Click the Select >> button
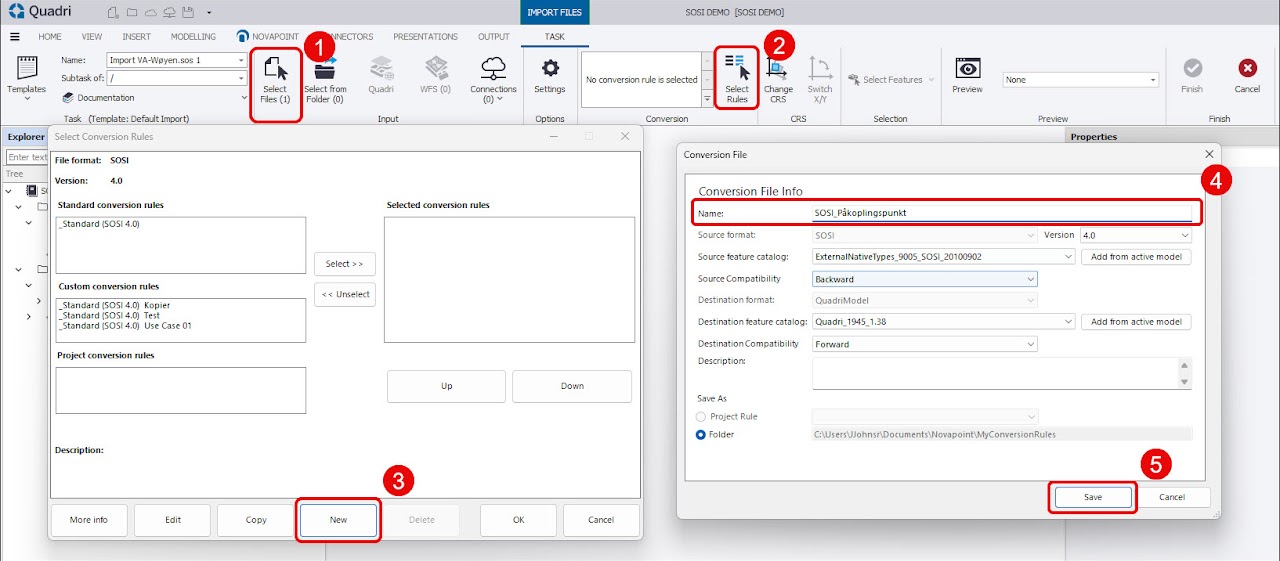The image size is (1280, 561). 345,264
